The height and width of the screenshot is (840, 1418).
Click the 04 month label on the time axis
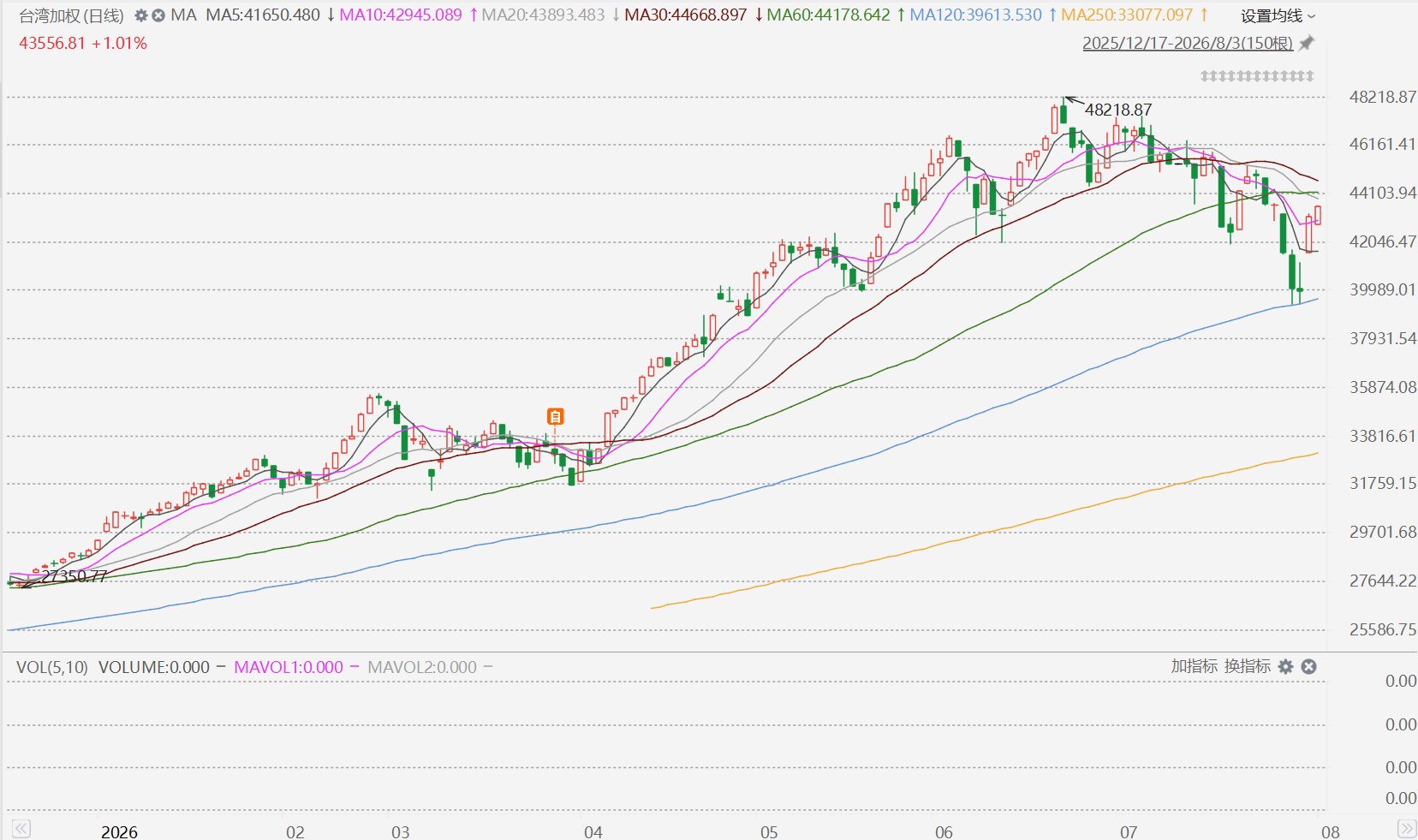[593, 831]
